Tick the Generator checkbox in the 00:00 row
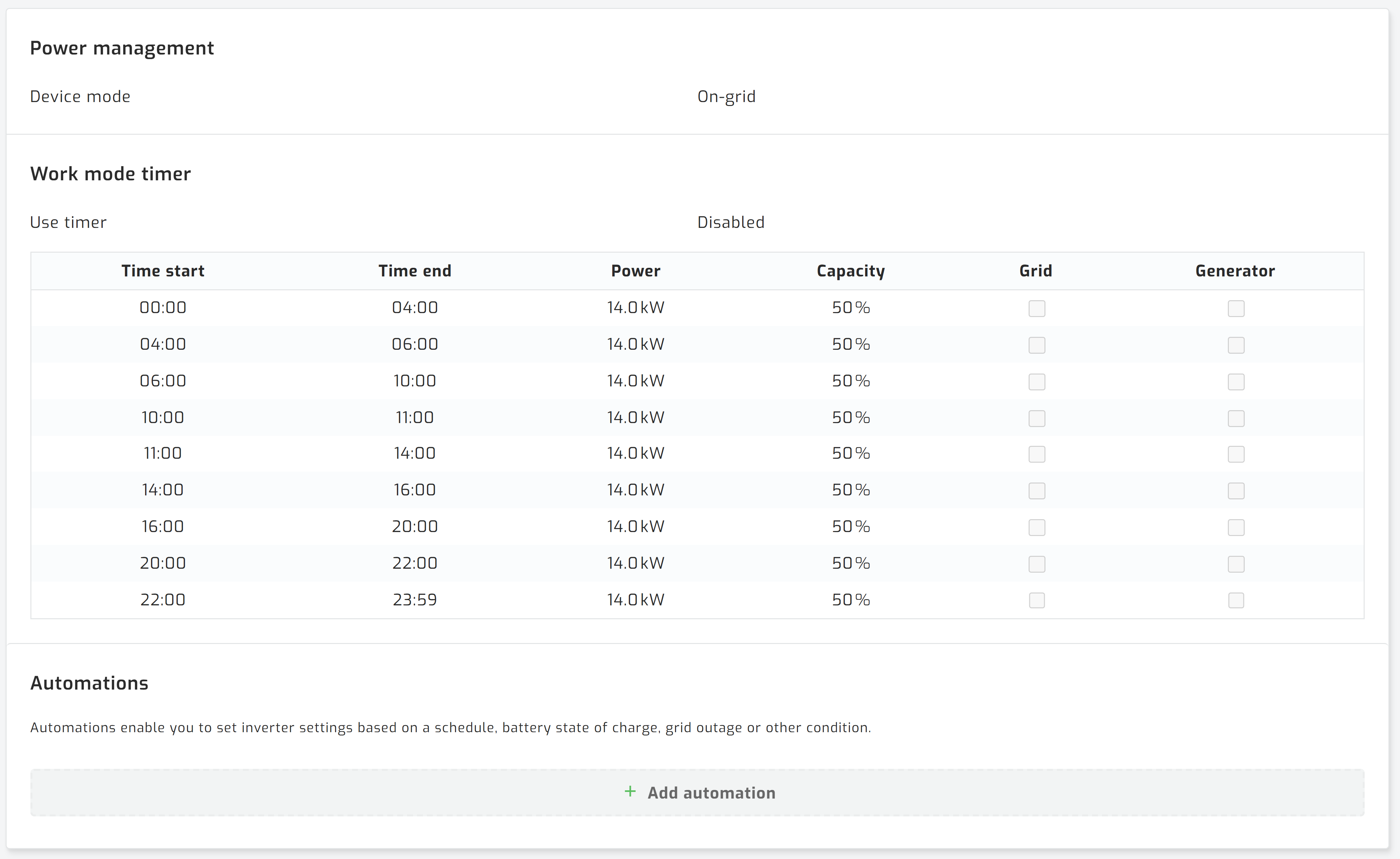1400x859 pixels. (x=1236, y=308)
